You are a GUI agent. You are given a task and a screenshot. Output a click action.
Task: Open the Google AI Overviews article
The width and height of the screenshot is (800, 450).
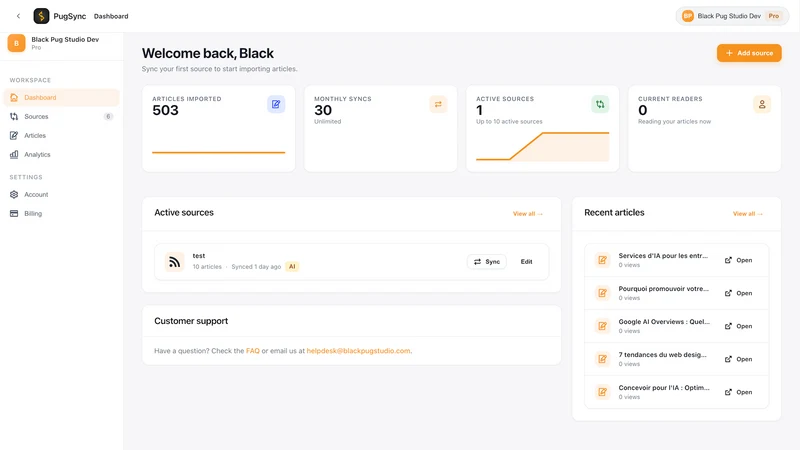(738, 326)
